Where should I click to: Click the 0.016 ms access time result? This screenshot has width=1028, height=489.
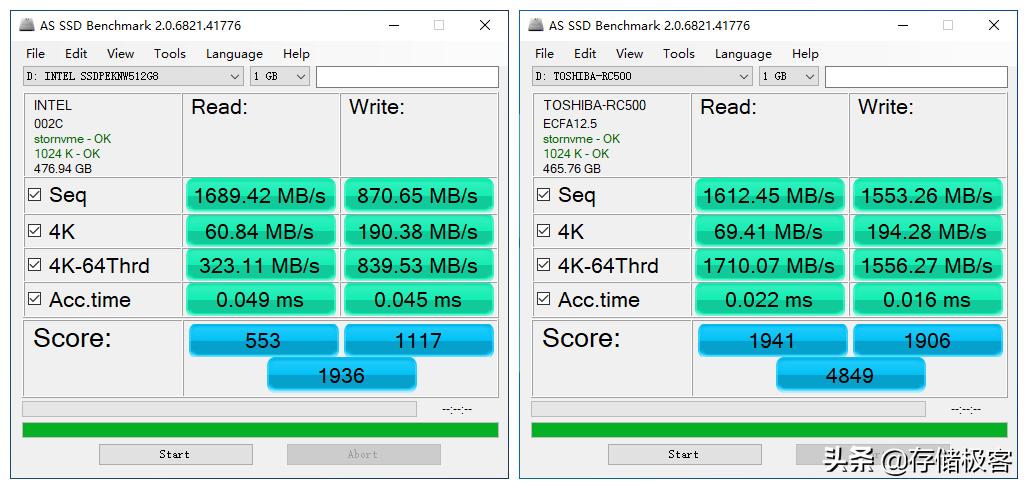pyautogui.click(x=927, y=300)
